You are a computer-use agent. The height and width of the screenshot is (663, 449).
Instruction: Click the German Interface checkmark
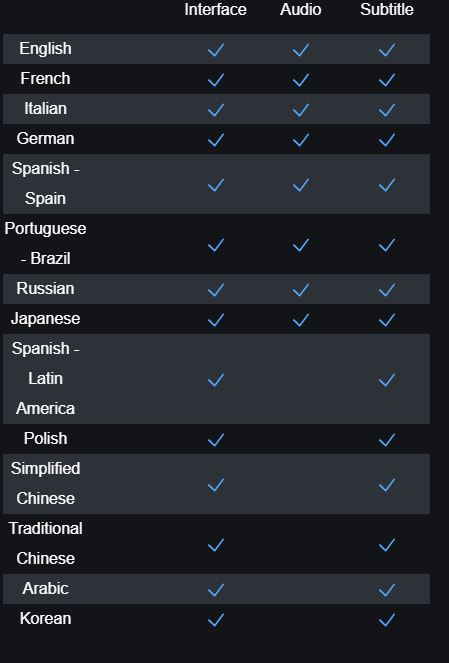point(216,140)
